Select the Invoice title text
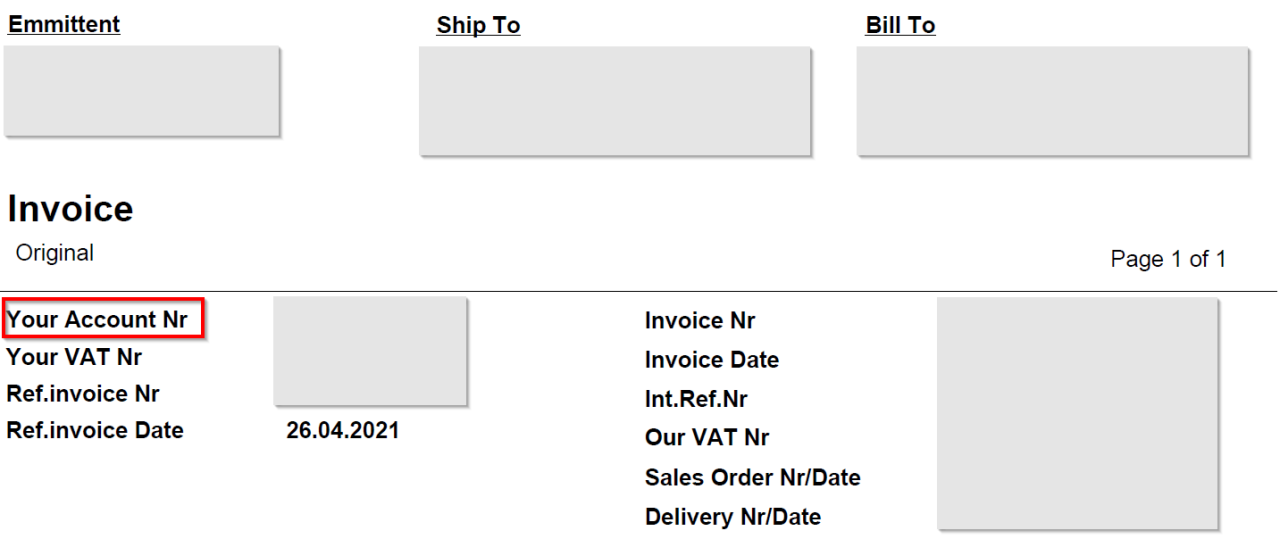This screenshot has height=539, width=1280. pos(70,209)
